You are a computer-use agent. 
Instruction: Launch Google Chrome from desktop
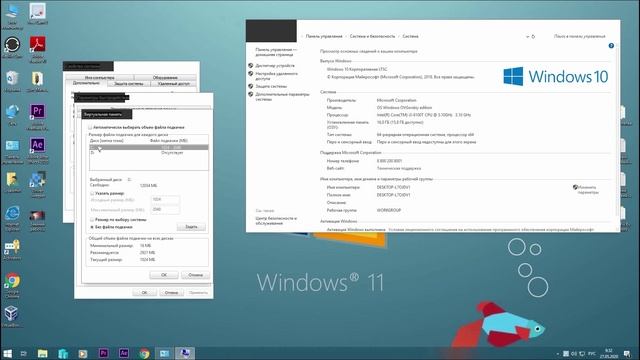[x=12, y=284]
